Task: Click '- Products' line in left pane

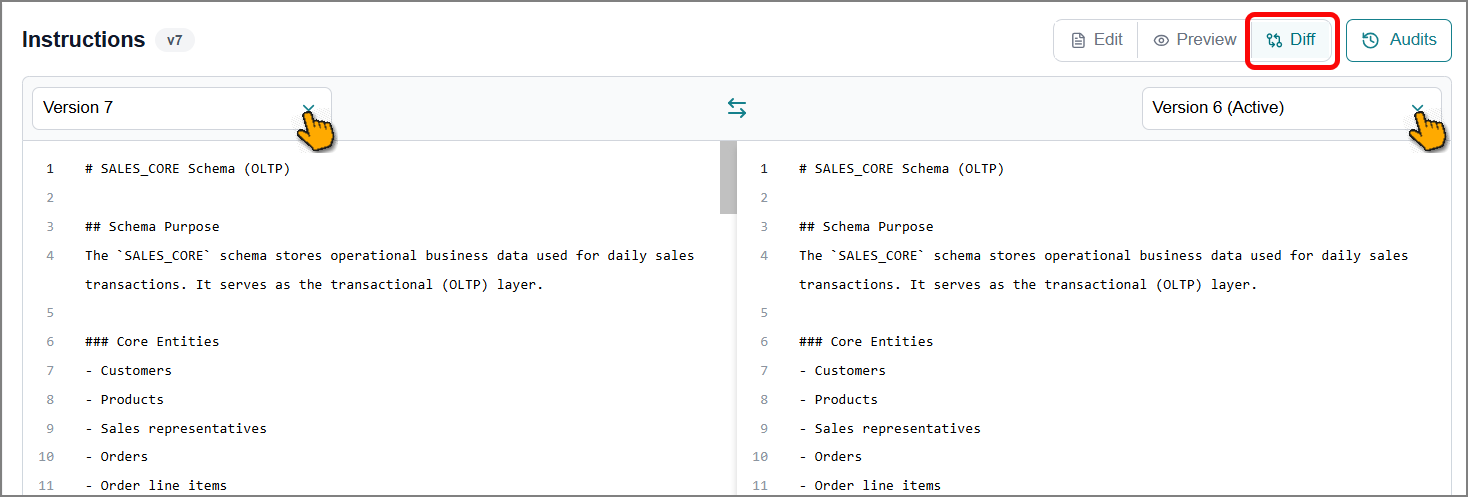Action: click(x=125, y=400)
